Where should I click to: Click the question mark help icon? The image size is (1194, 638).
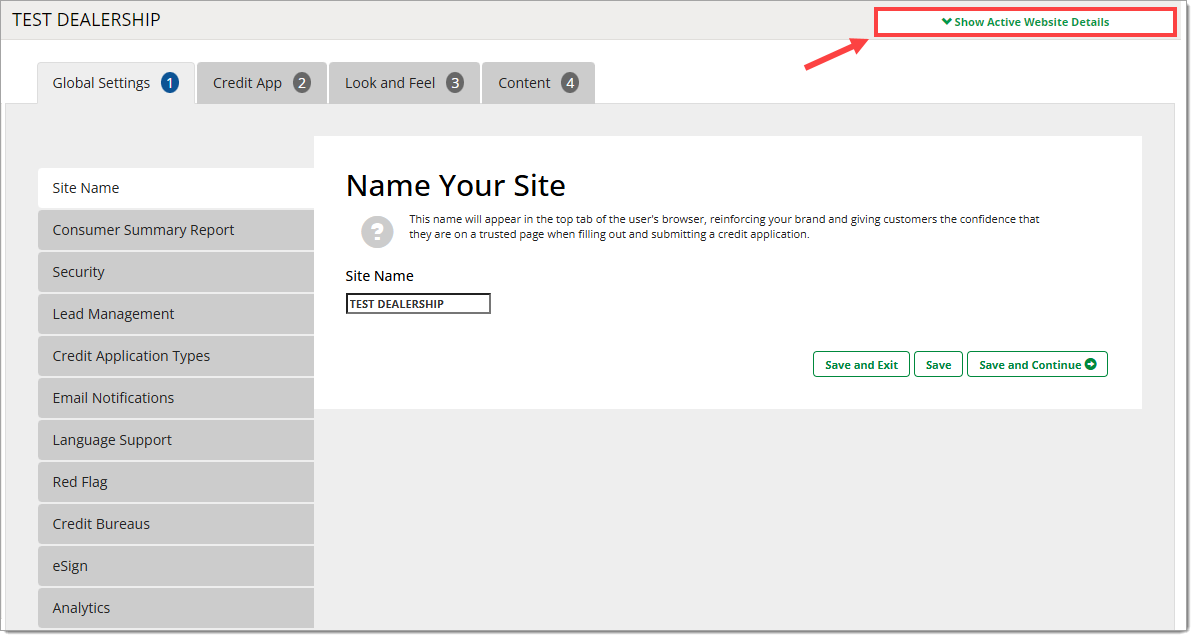(x=377, y=231)
